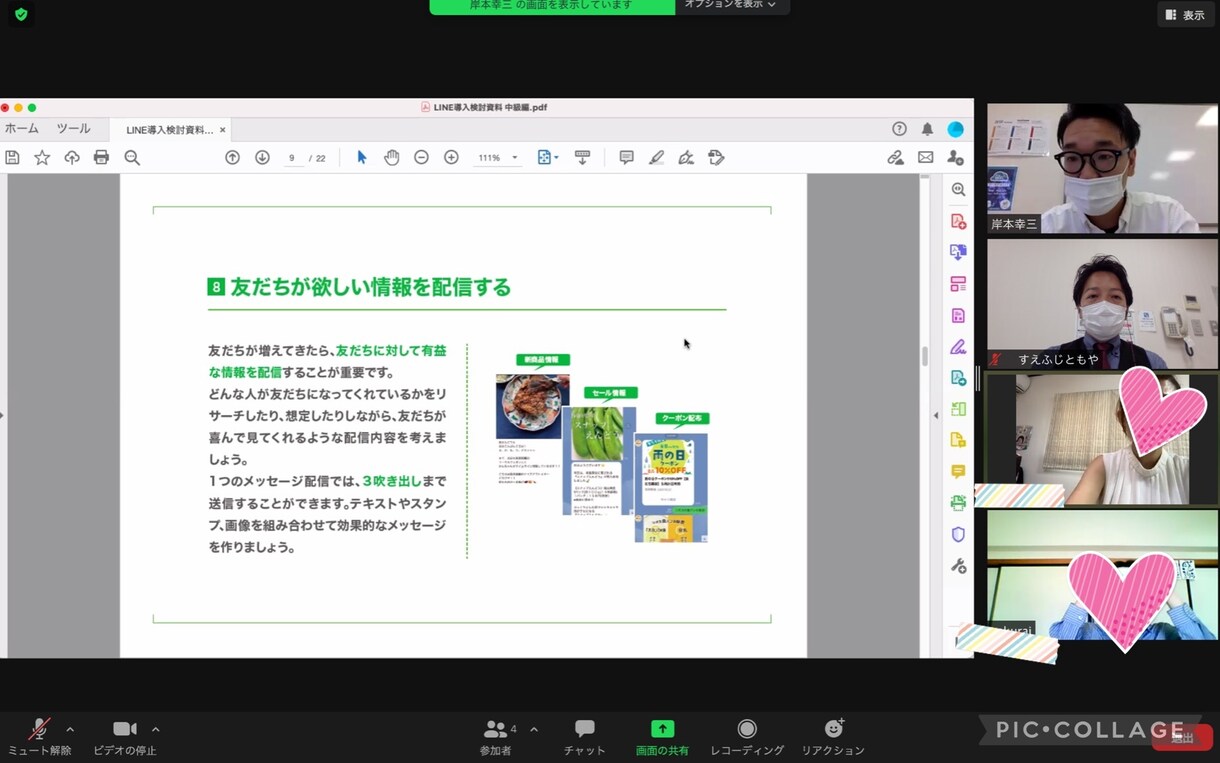
Task: Click the Acrobat vertical scrollbar thumb
Action: pyautogui.click(x=925, y=356)
